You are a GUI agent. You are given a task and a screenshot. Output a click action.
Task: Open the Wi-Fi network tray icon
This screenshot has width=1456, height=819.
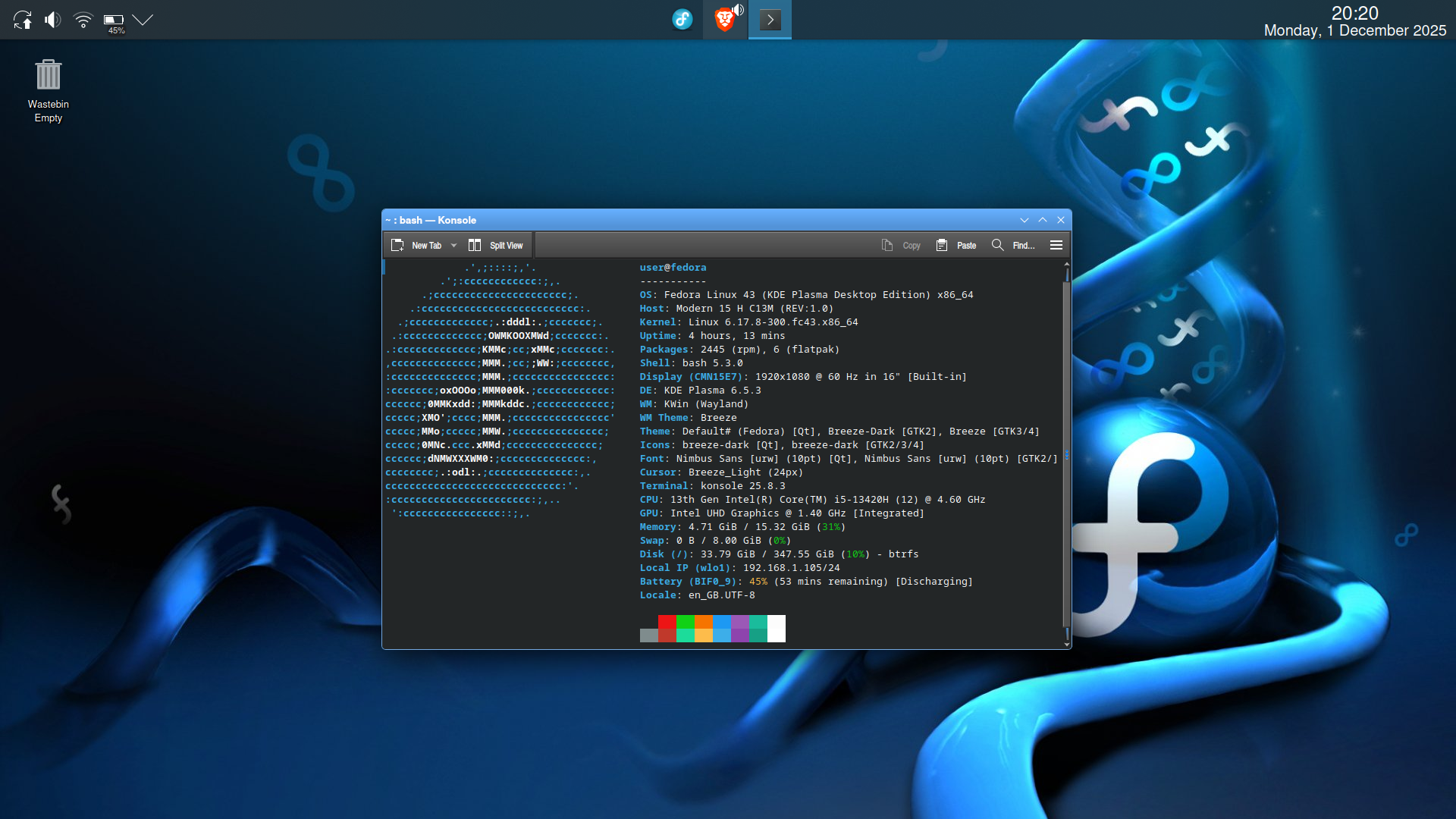click(x=83, y=20)
